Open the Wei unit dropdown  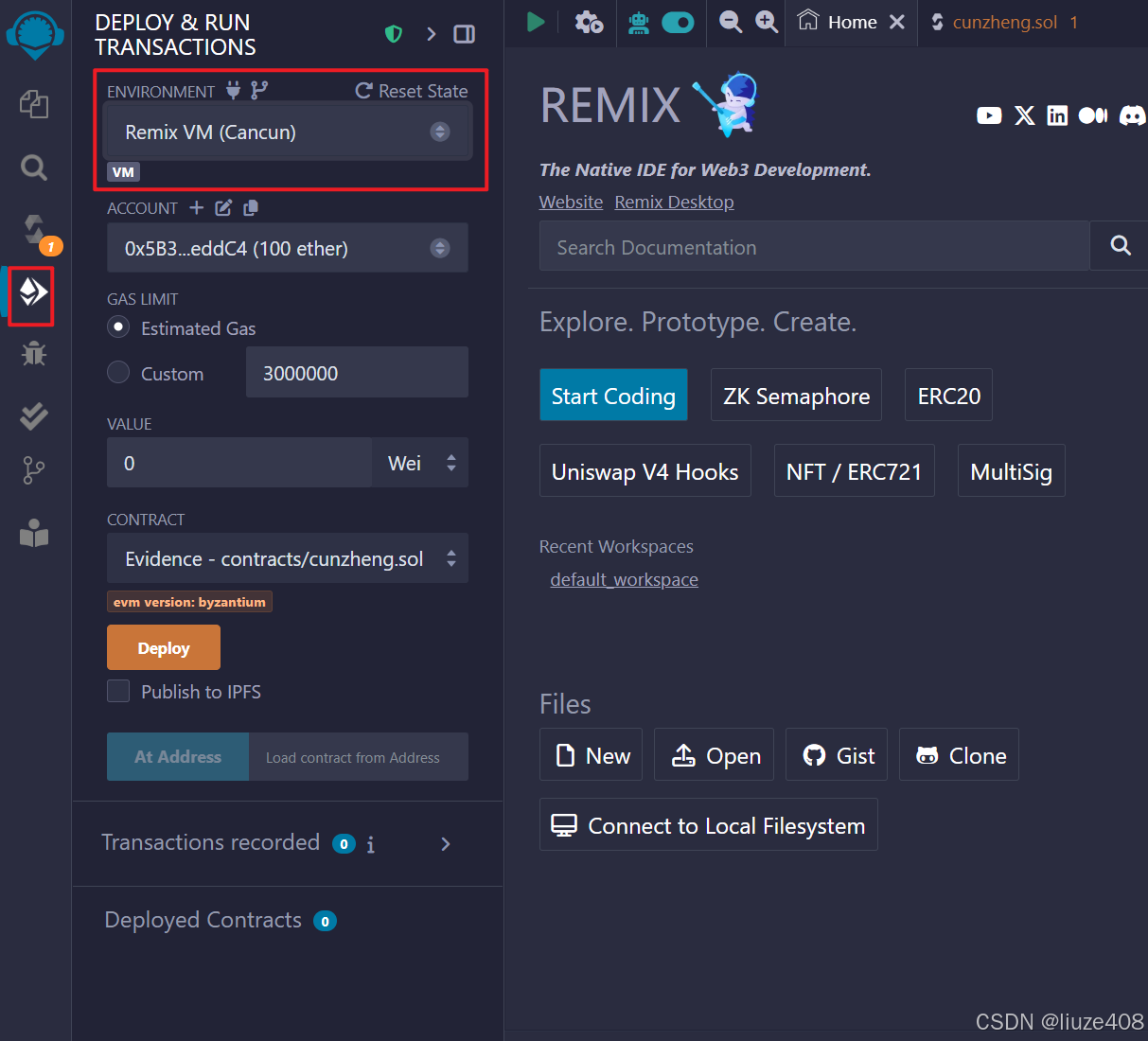click(x=420, y=463)
